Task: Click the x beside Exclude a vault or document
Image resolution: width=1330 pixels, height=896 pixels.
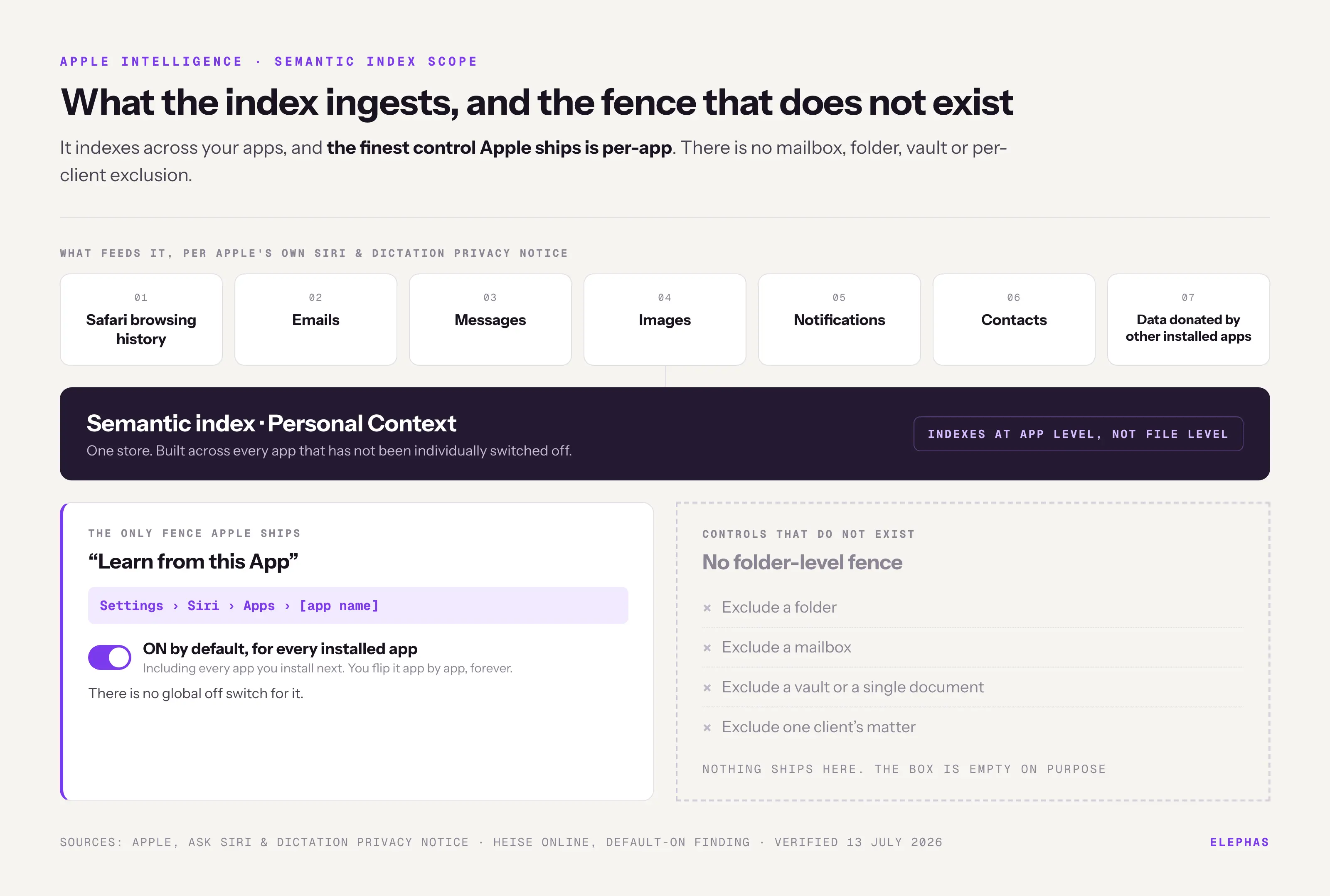Action: [x=707, y=688]
